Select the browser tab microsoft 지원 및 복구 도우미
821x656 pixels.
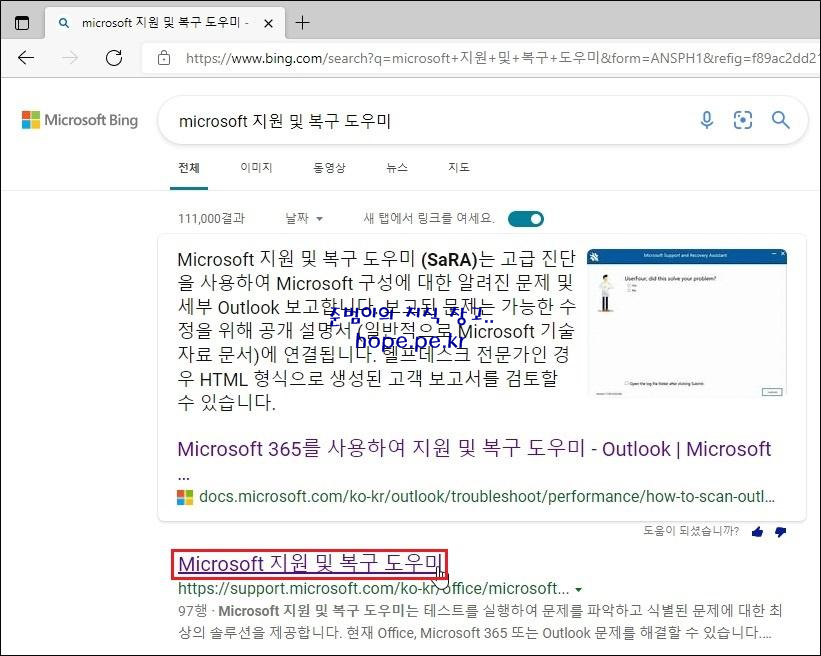click(x=165, y=23)
